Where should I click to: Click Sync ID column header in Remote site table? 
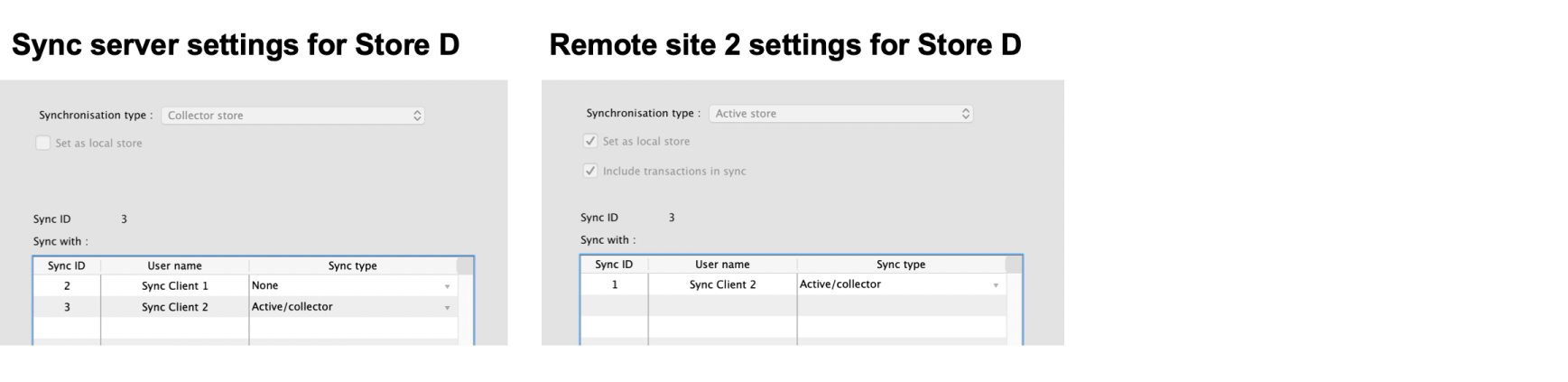[614, 265]
